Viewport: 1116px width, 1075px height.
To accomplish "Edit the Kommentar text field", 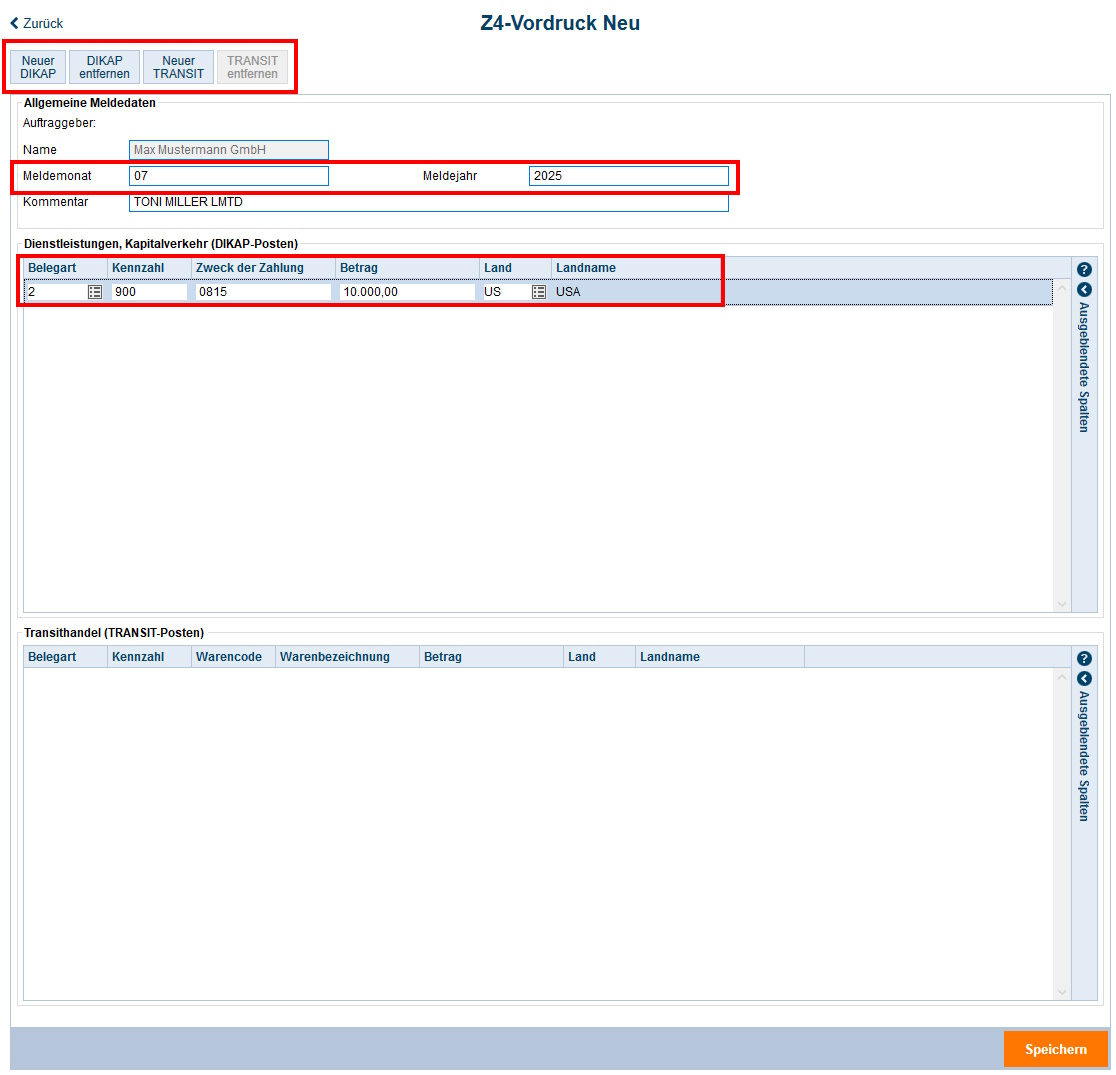I will [428, 202].
